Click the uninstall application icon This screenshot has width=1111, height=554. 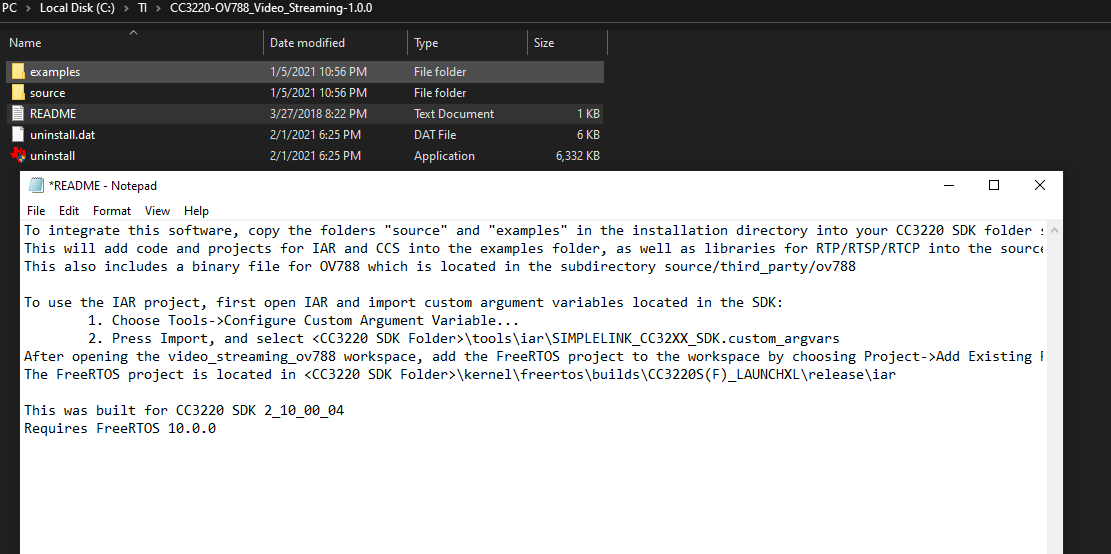[x=18, y=155]
